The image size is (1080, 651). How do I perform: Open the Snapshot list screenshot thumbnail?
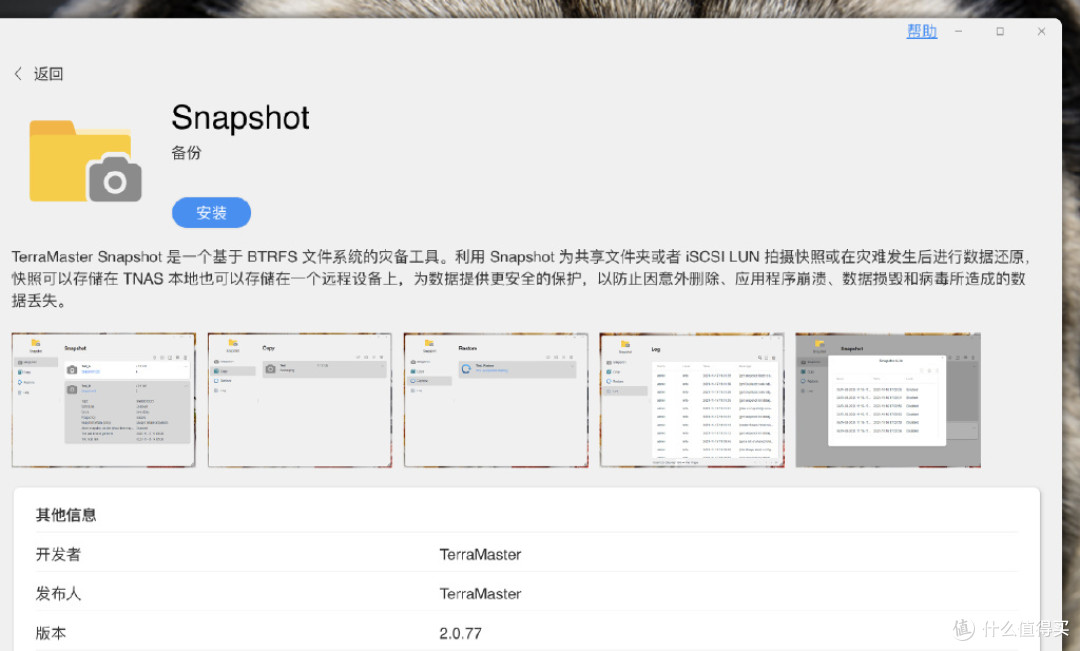pyautogui.click(x=103, y=400)
